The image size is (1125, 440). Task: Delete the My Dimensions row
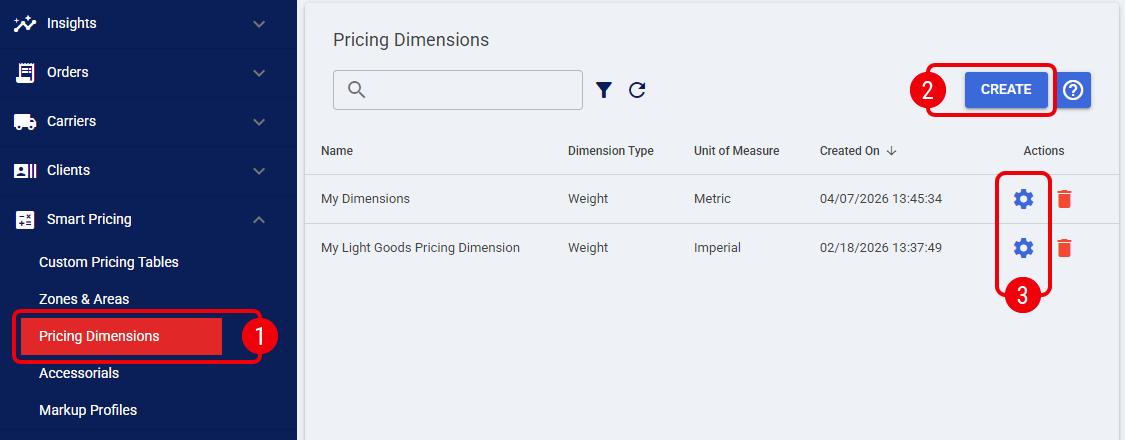pos(1064,199)
